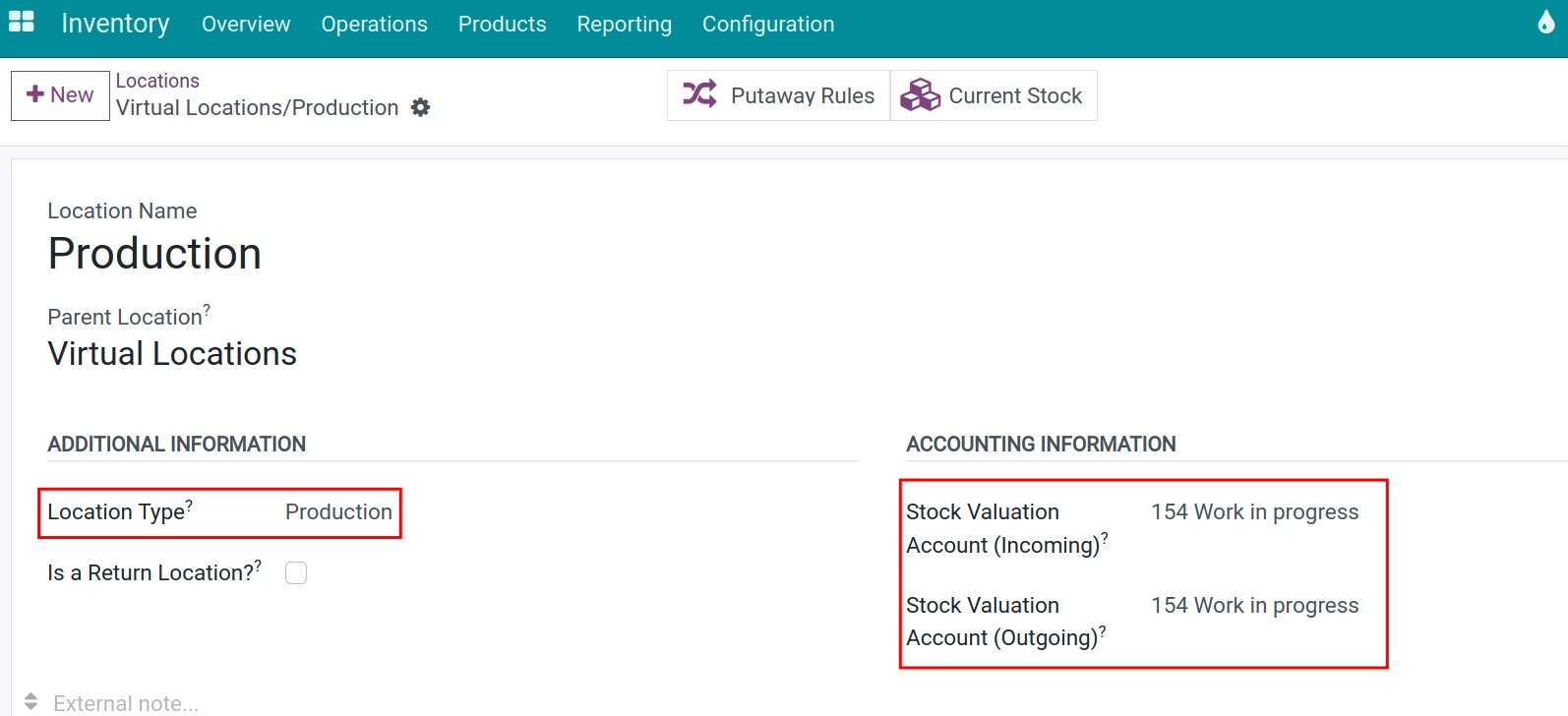The image size is (1568, 716).
Task: Click the Location Type help question mark
Action: (189, 505)
